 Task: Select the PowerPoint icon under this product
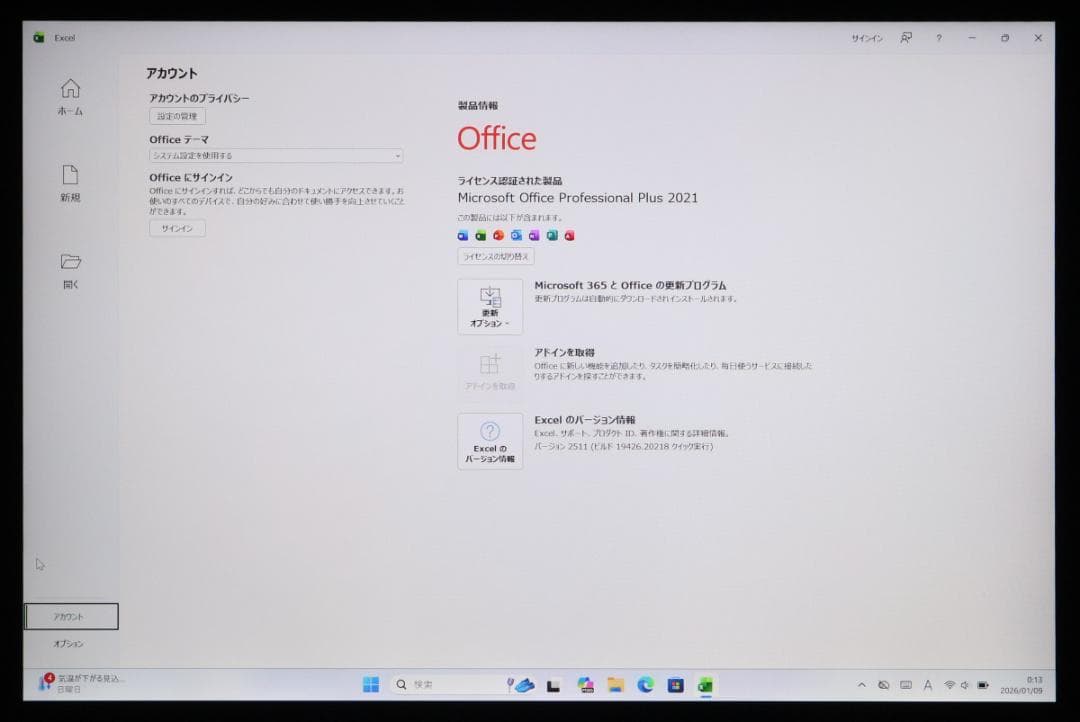[x=498, y=235]
